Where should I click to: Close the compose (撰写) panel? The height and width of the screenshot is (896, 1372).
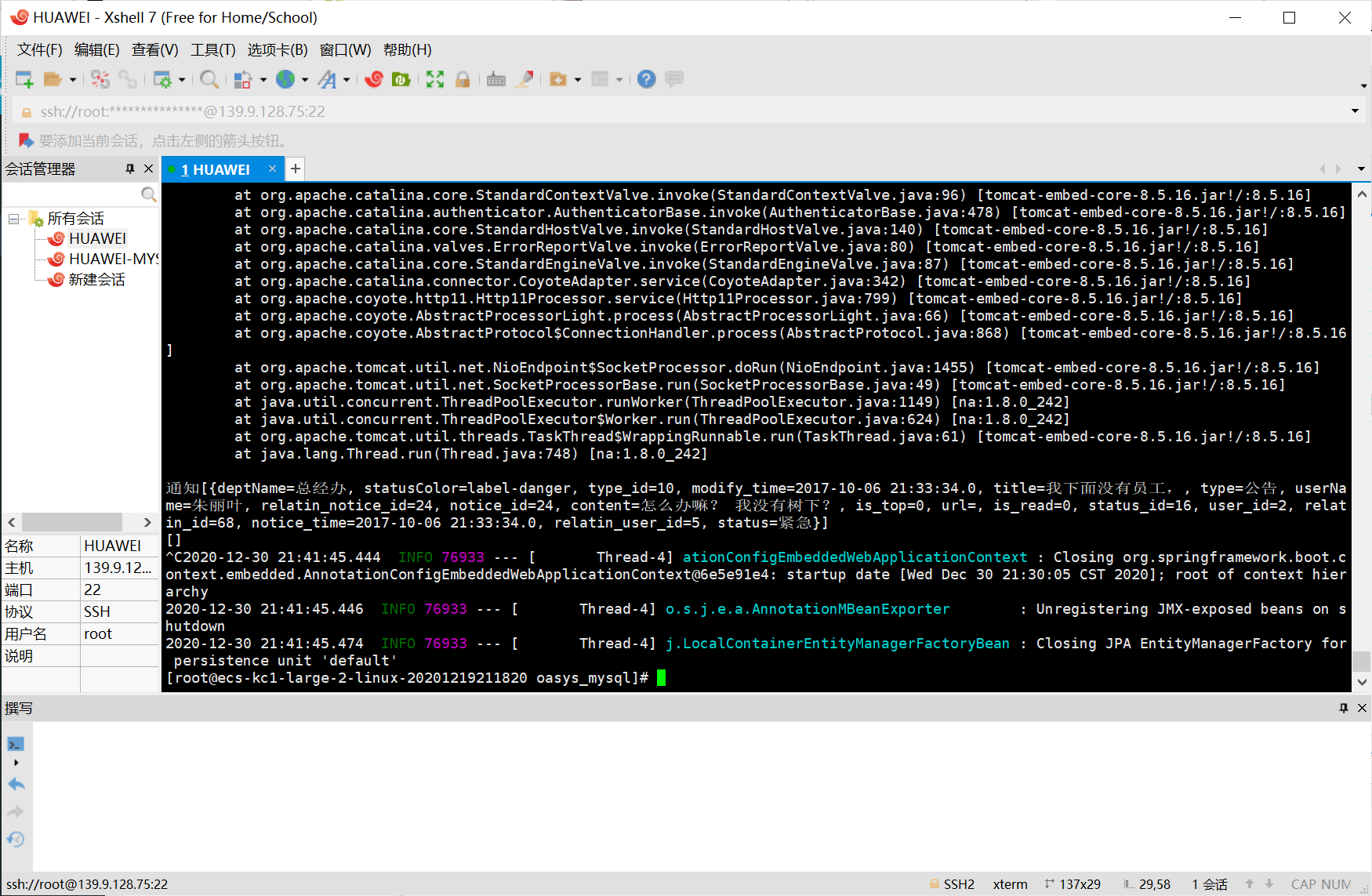(x=1362, y=708)
